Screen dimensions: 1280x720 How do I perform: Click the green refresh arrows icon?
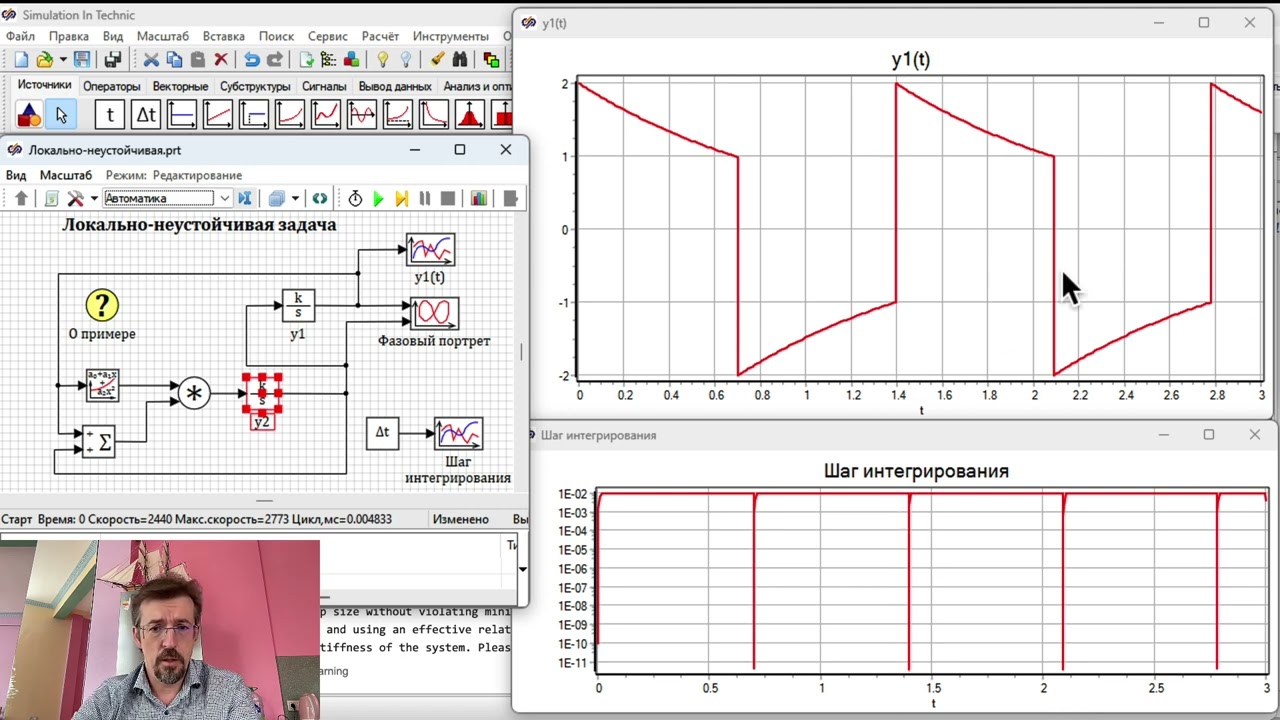[x=319, y=198]
